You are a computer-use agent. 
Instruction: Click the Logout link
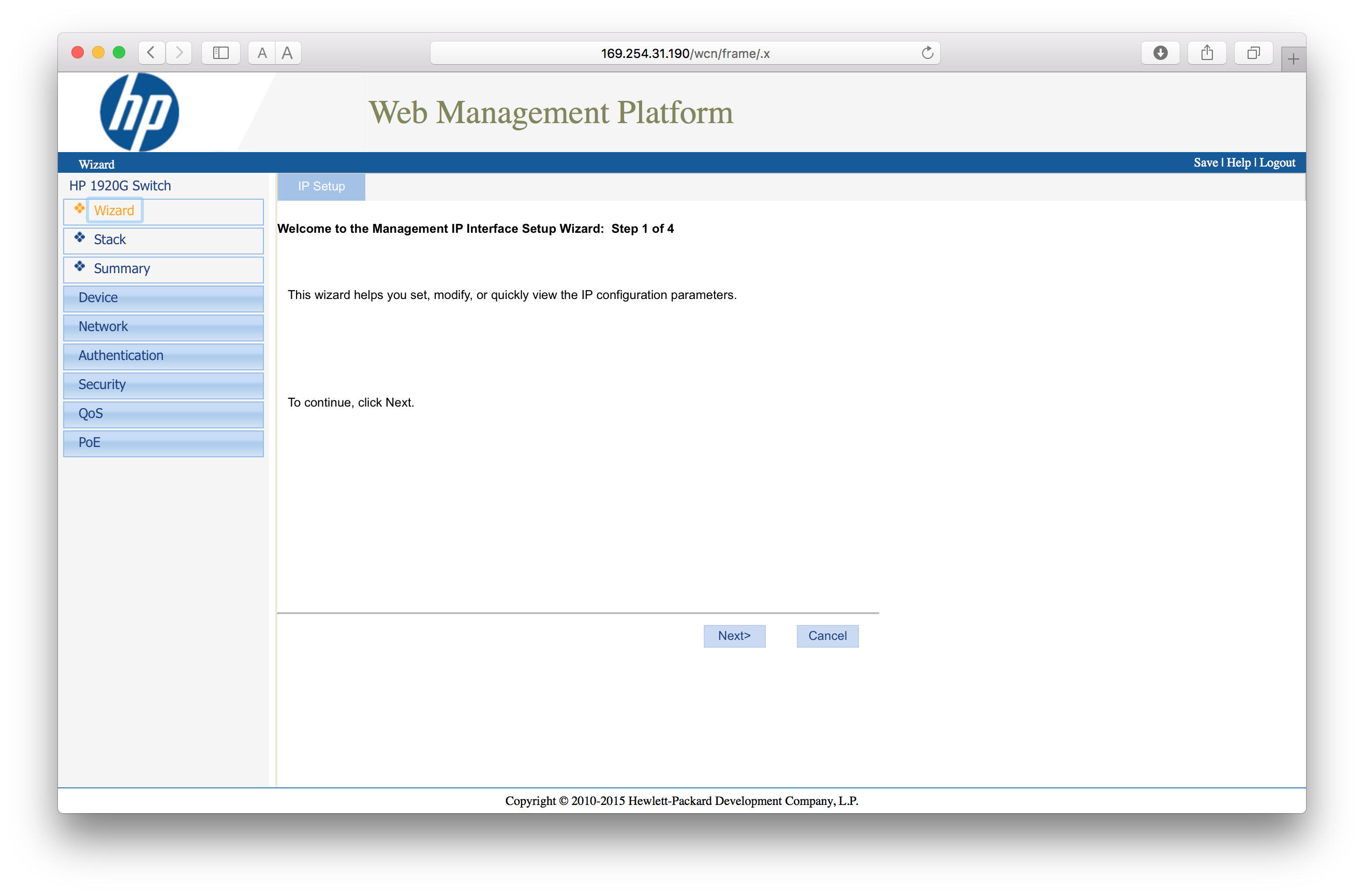(1277, 163)
